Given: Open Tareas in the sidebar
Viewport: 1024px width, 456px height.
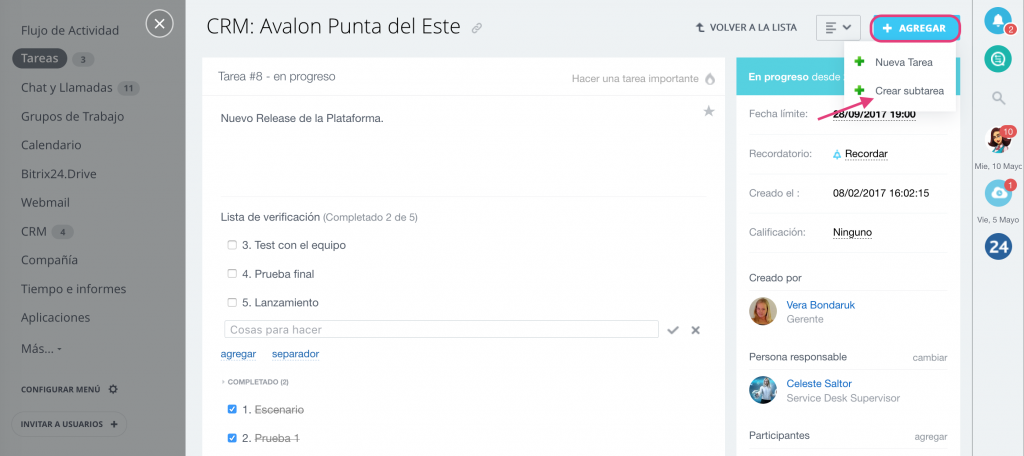Looking at the screenshot, I should coord(40,58).
